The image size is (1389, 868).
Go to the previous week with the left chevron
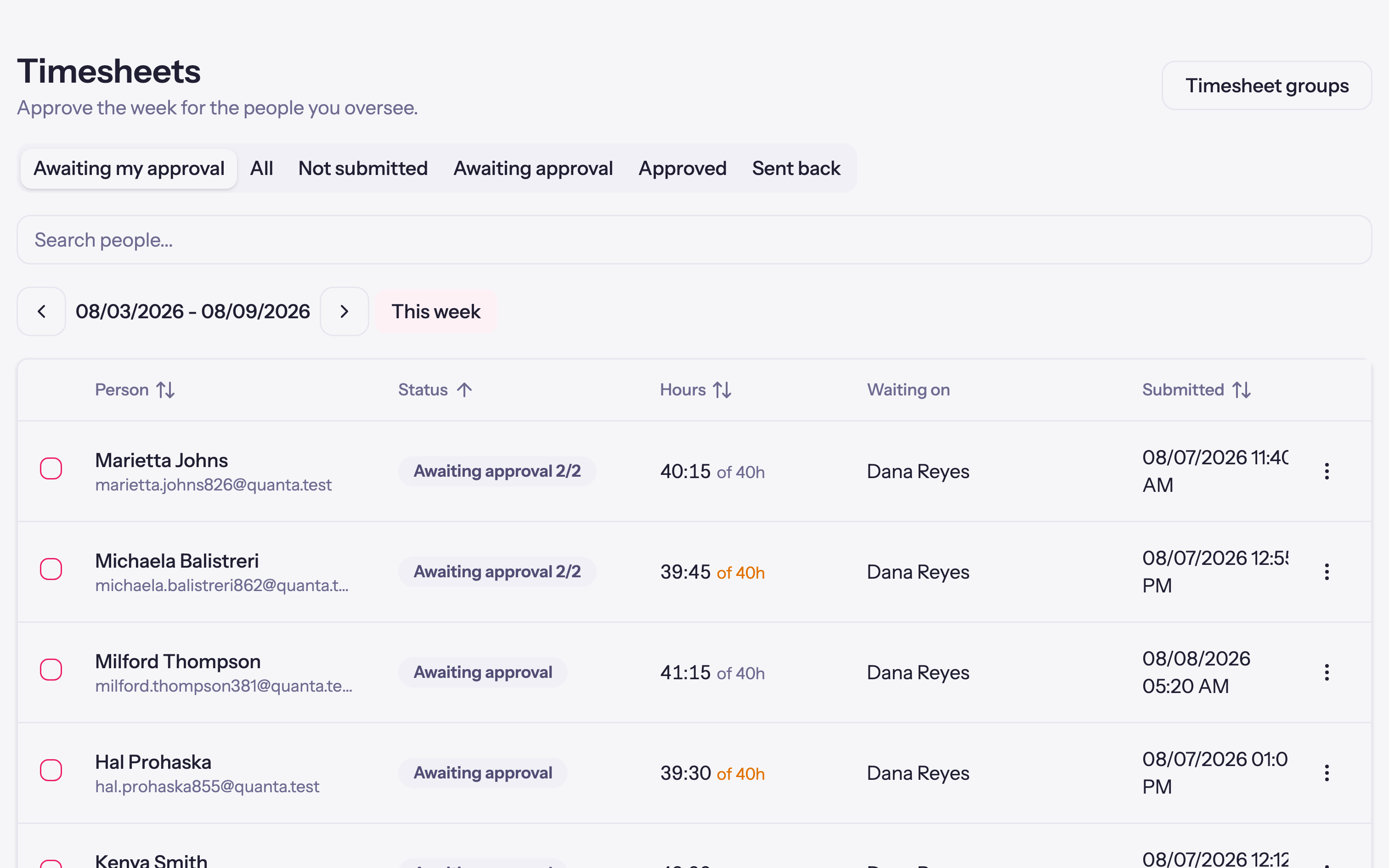click(x=41, y=311)
